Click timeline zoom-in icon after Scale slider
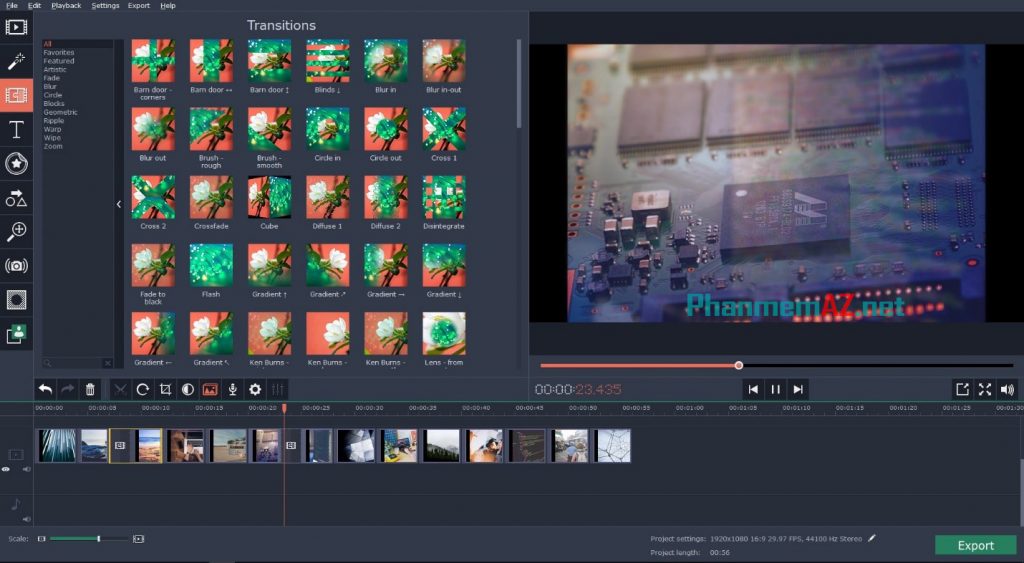Viewport: 1024px width, 563px height. click(x=138, y=539)
